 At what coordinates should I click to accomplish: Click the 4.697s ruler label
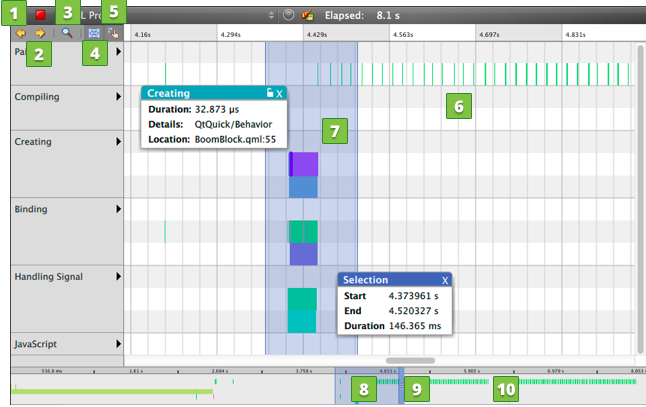(x=489, y=35)
